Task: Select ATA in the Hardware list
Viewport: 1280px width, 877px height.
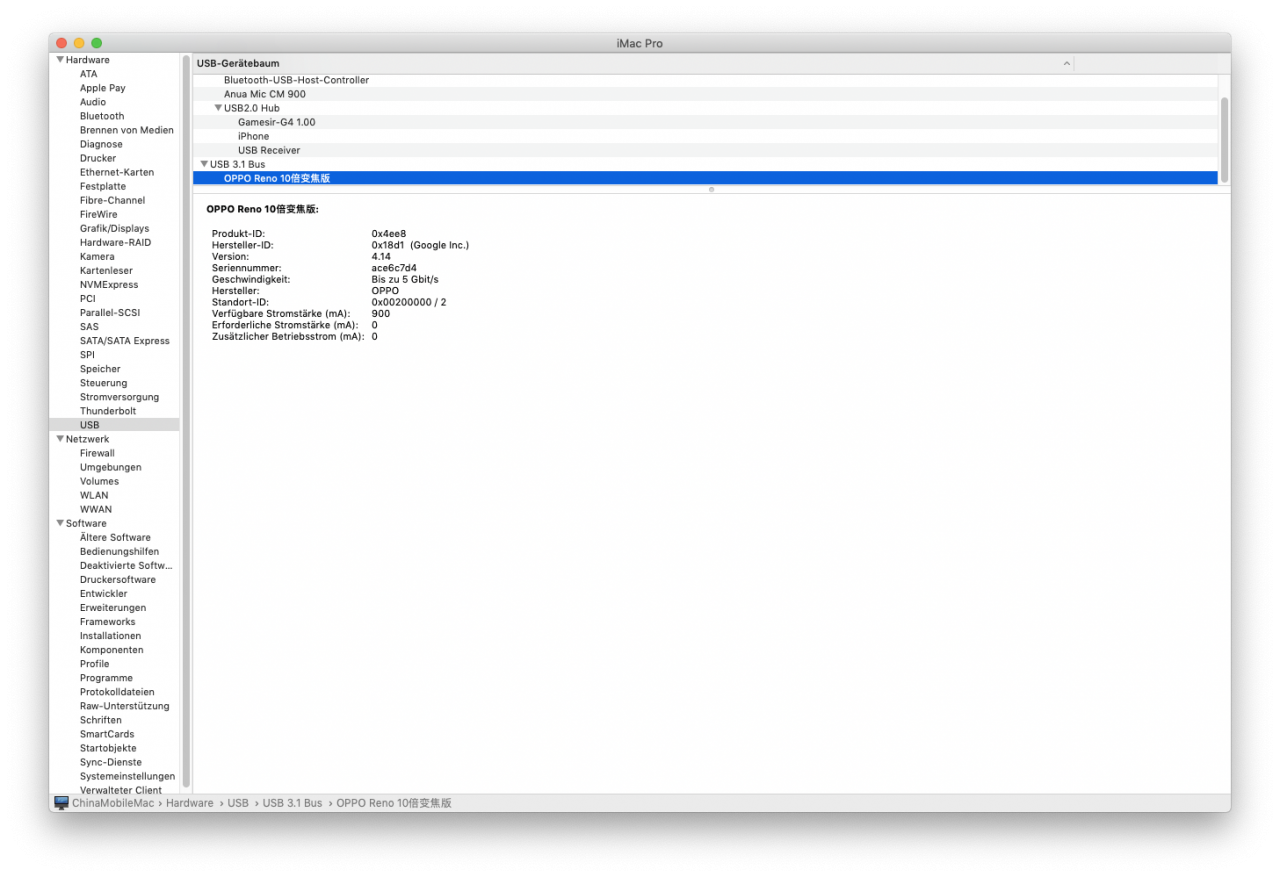Action: coord(89,74)
